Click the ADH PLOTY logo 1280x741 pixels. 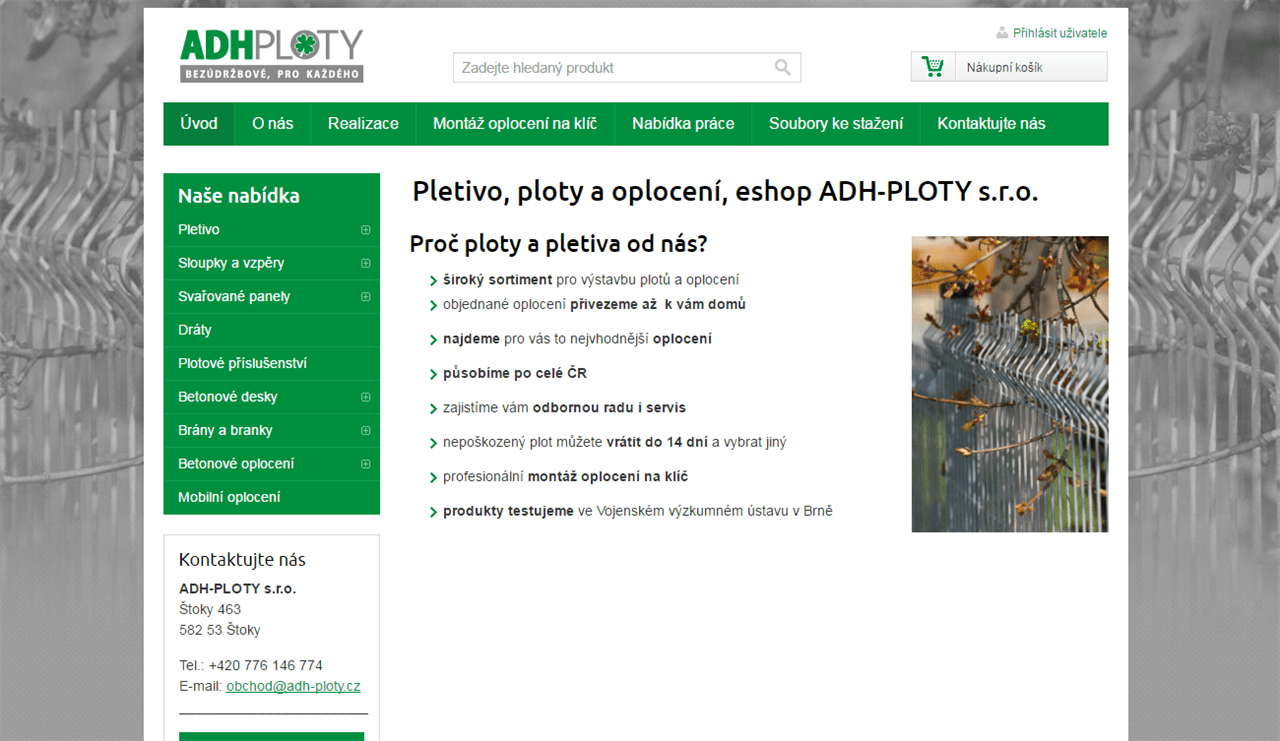tap(271, 55)
